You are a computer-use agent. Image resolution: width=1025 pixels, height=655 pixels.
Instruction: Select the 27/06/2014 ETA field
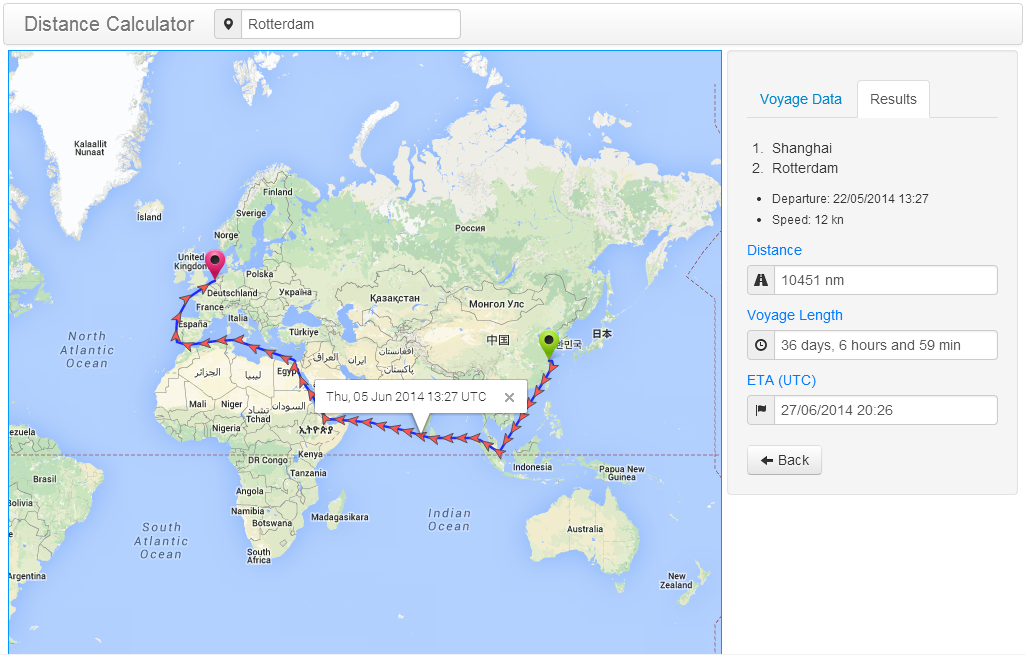coord(886,410)
